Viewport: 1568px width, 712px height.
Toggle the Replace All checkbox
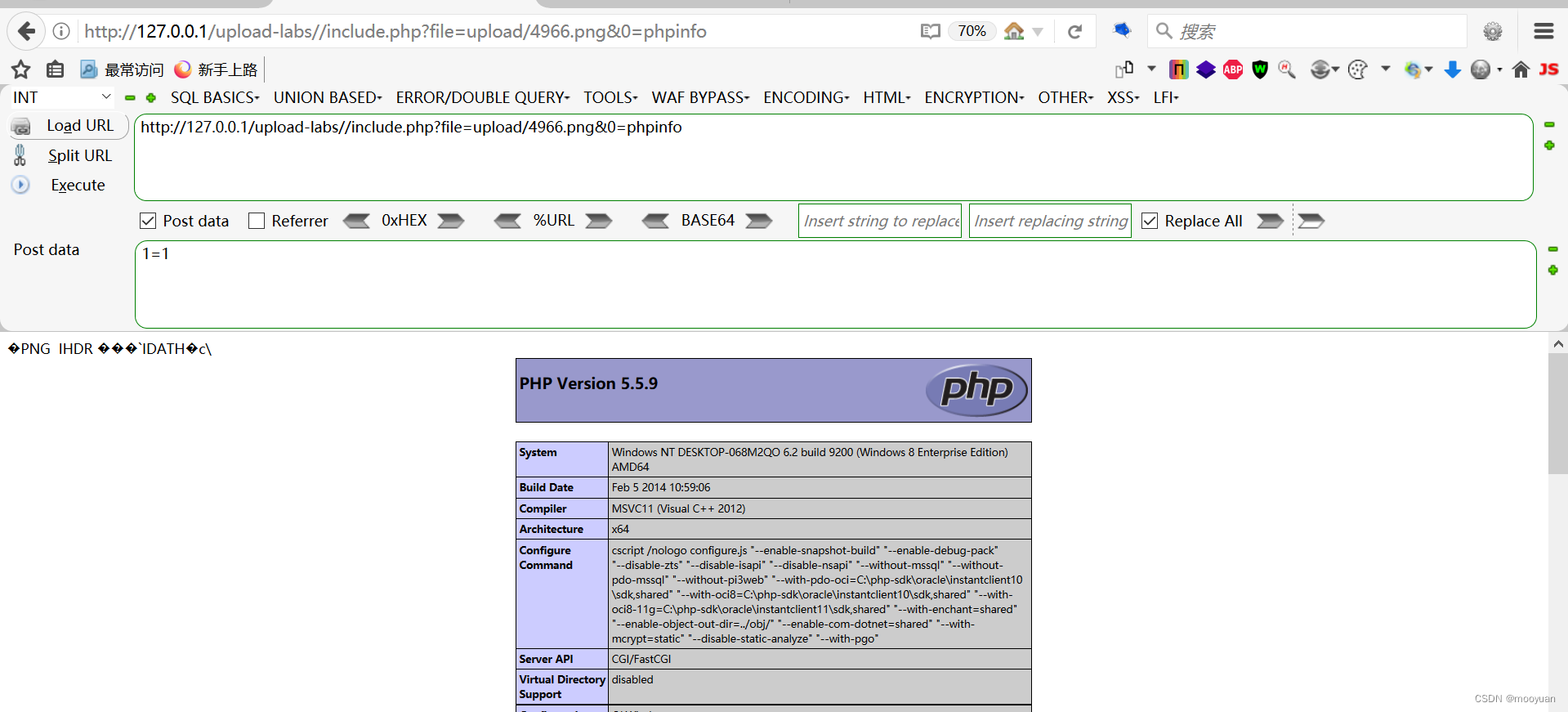(x=1150, y=221)
